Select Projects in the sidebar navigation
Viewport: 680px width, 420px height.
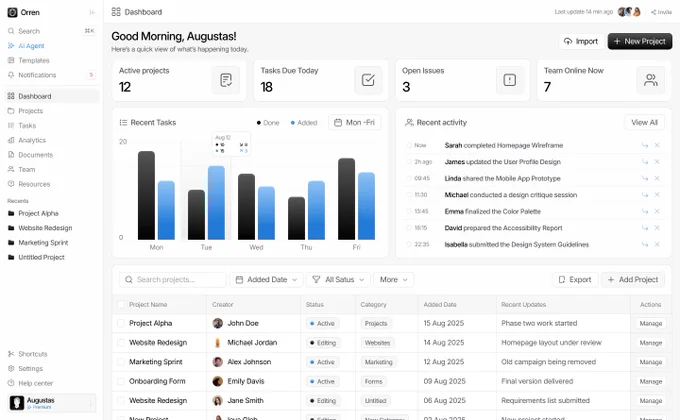(x=30, y=111)
